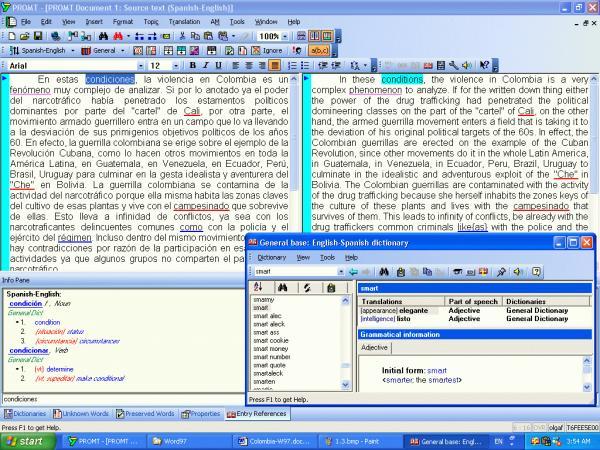Select the Adjective grammatical tab
This screenshot has height=450, width=600.
coord(374,347)
